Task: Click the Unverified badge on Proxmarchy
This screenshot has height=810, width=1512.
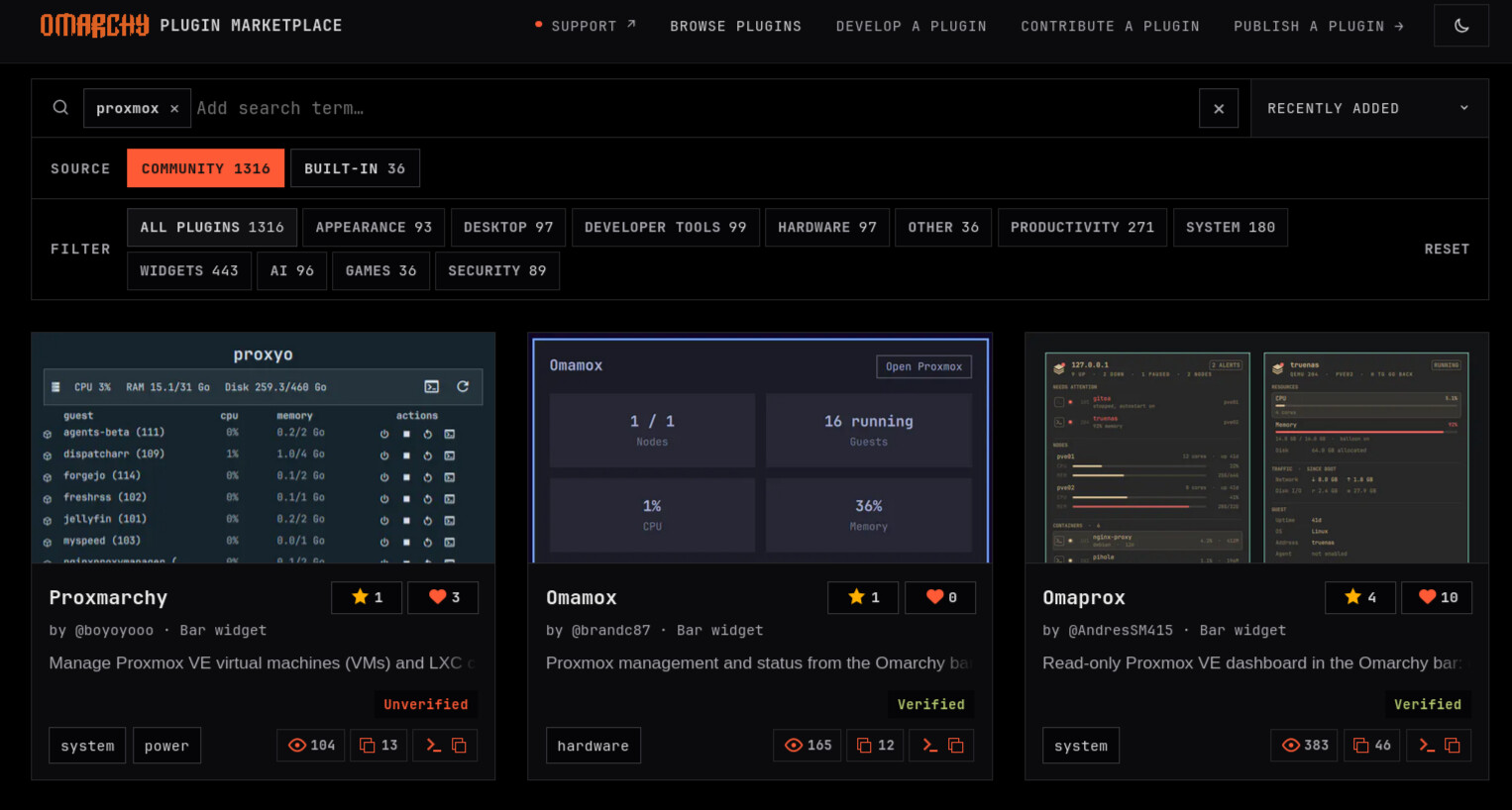Action: point(426,704)
